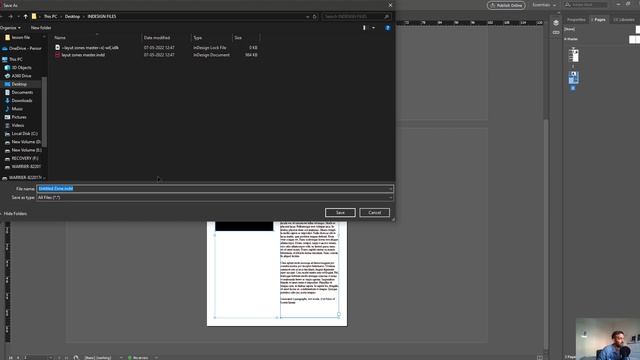The image size is (640, 360).
Task: Click the Refresh icon beside the address bar
Action: 315,17
